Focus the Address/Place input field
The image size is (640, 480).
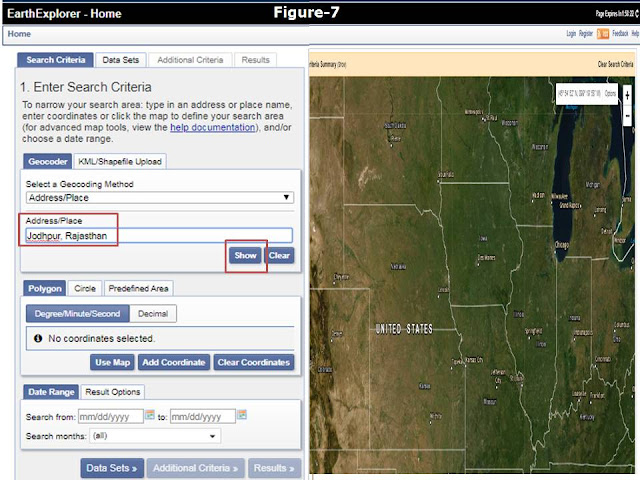pyautogui.click(x=159, y=236)
